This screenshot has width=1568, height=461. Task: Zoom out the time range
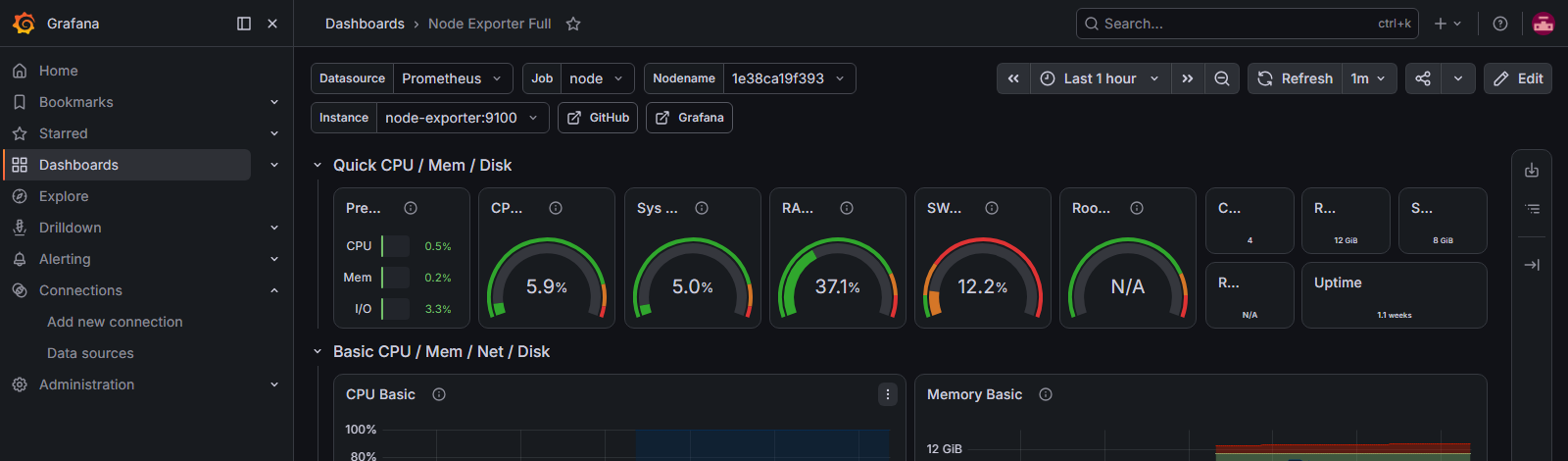coord(1222,78)
